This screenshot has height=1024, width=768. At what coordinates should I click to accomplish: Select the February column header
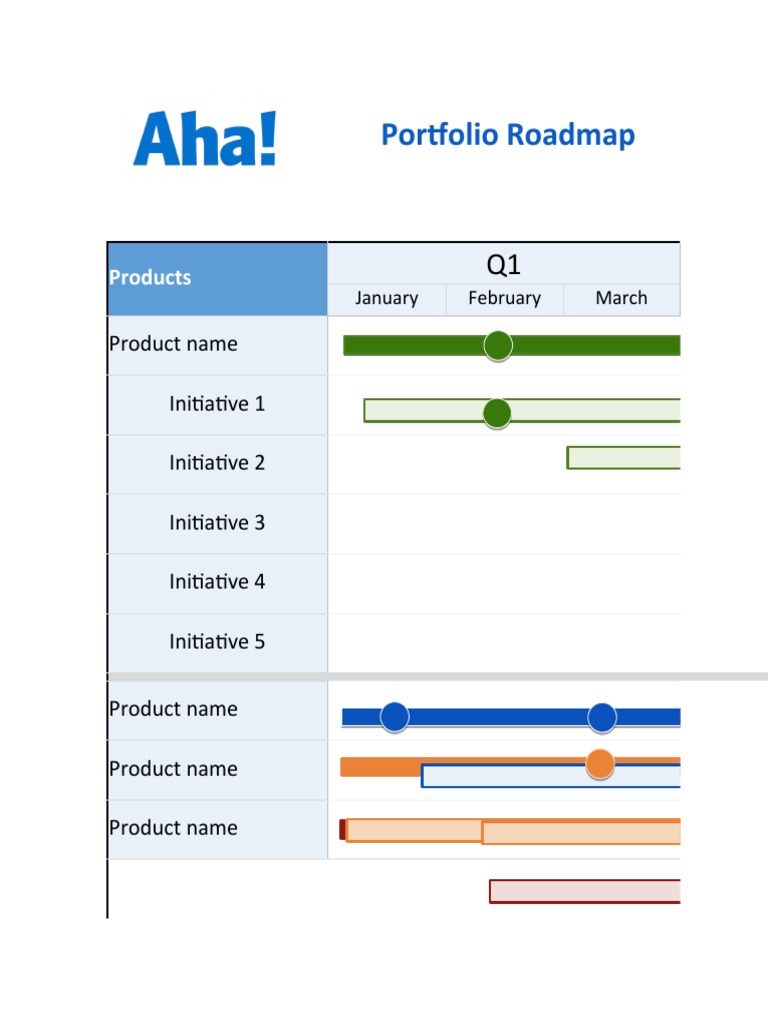click(x=504, y=299)
